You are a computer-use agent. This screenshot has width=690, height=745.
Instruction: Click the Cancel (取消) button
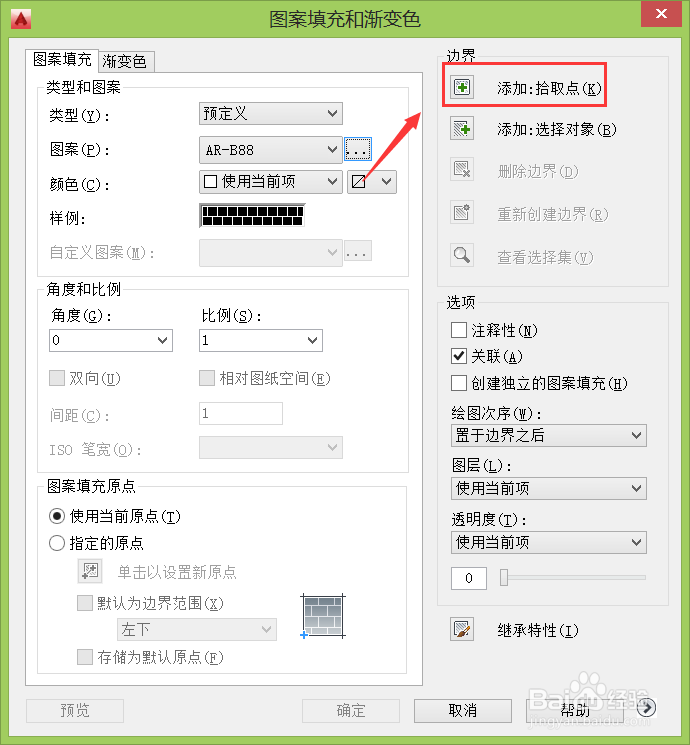coord(463,711)
